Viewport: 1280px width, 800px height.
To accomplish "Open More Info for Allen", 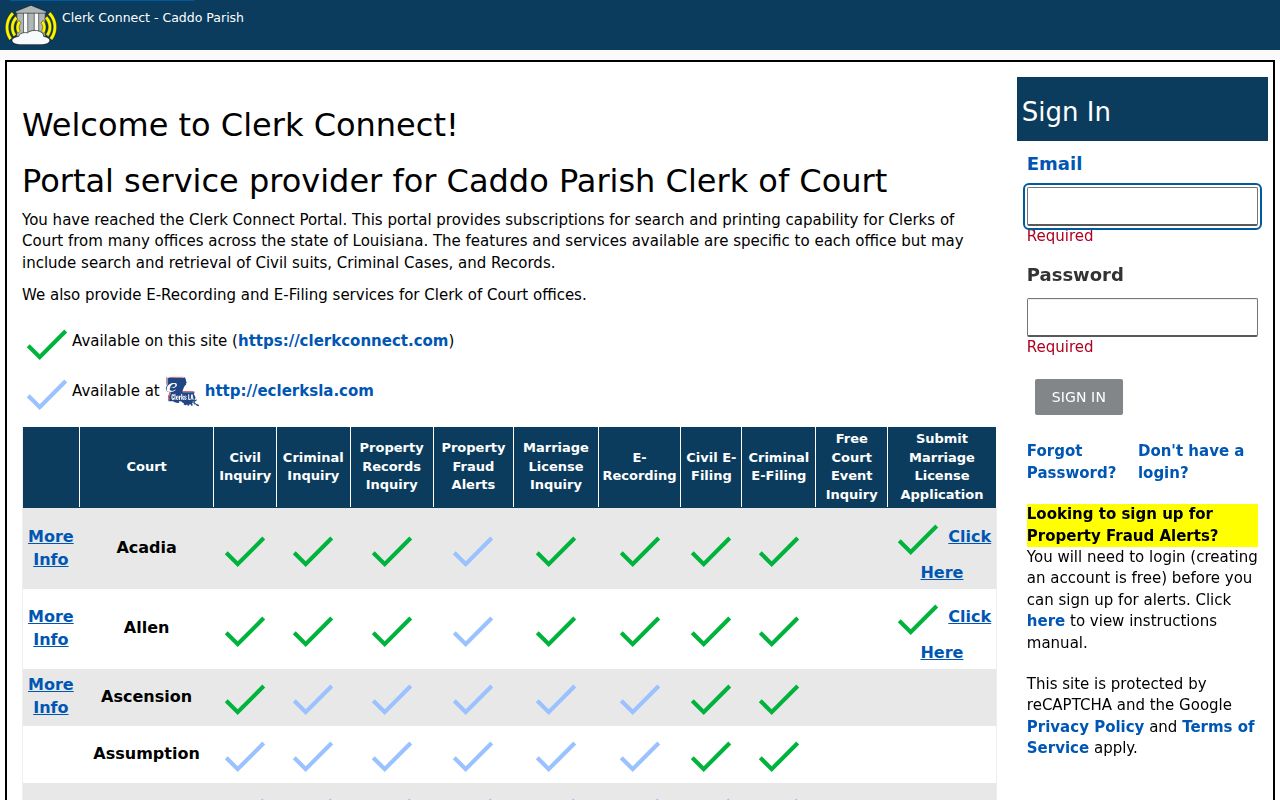I will [x=51, y=628].
